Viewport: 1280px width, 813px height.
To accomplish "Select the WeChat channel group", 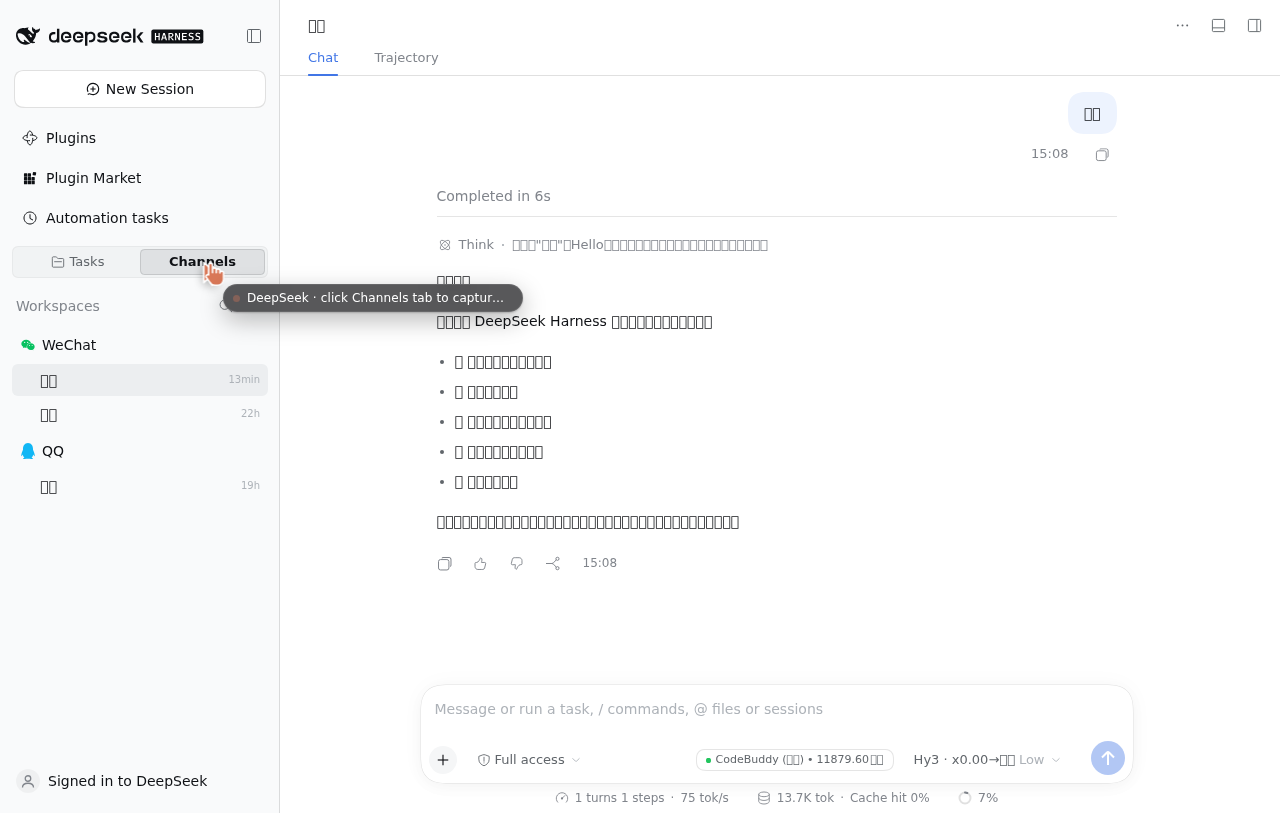I will (140, 345).
